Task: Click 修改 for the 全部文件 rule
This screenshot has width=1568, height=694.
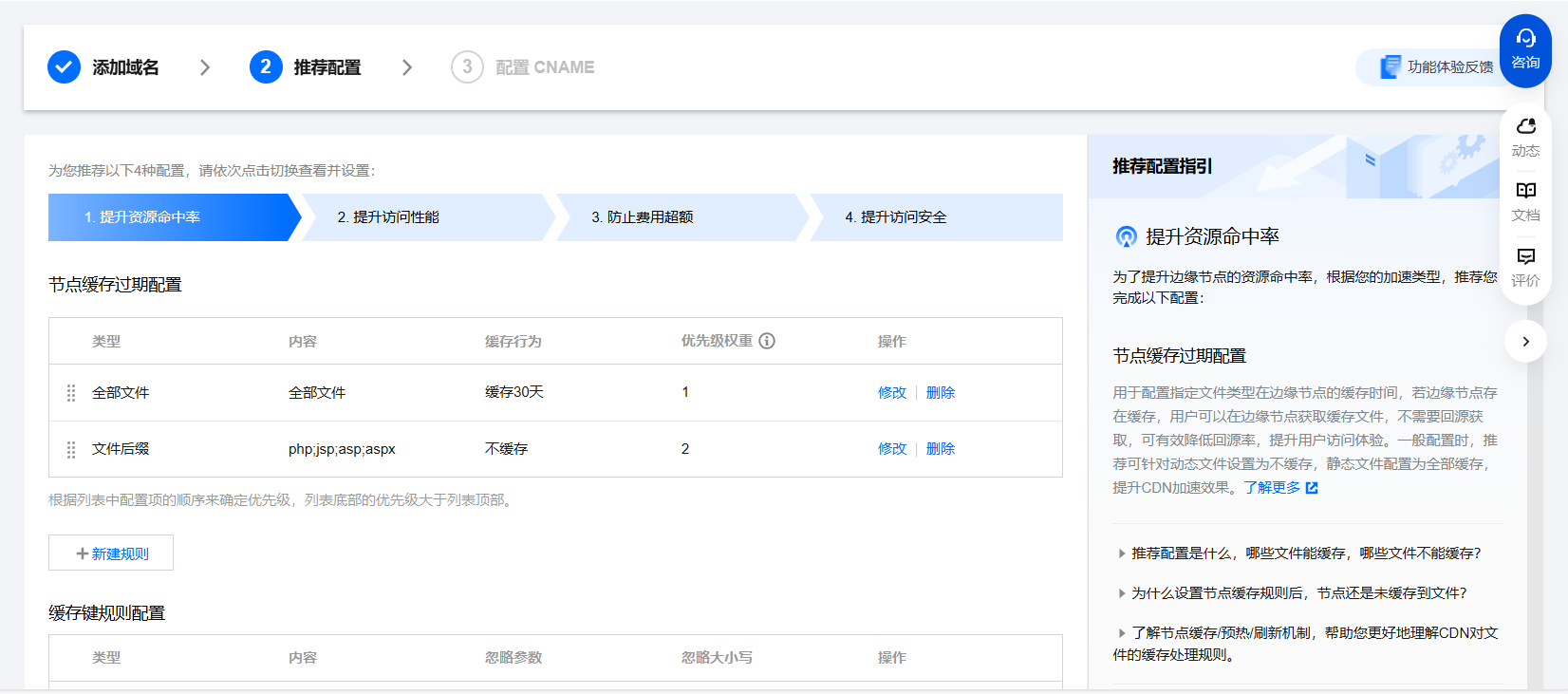Action: click(891, 393)
